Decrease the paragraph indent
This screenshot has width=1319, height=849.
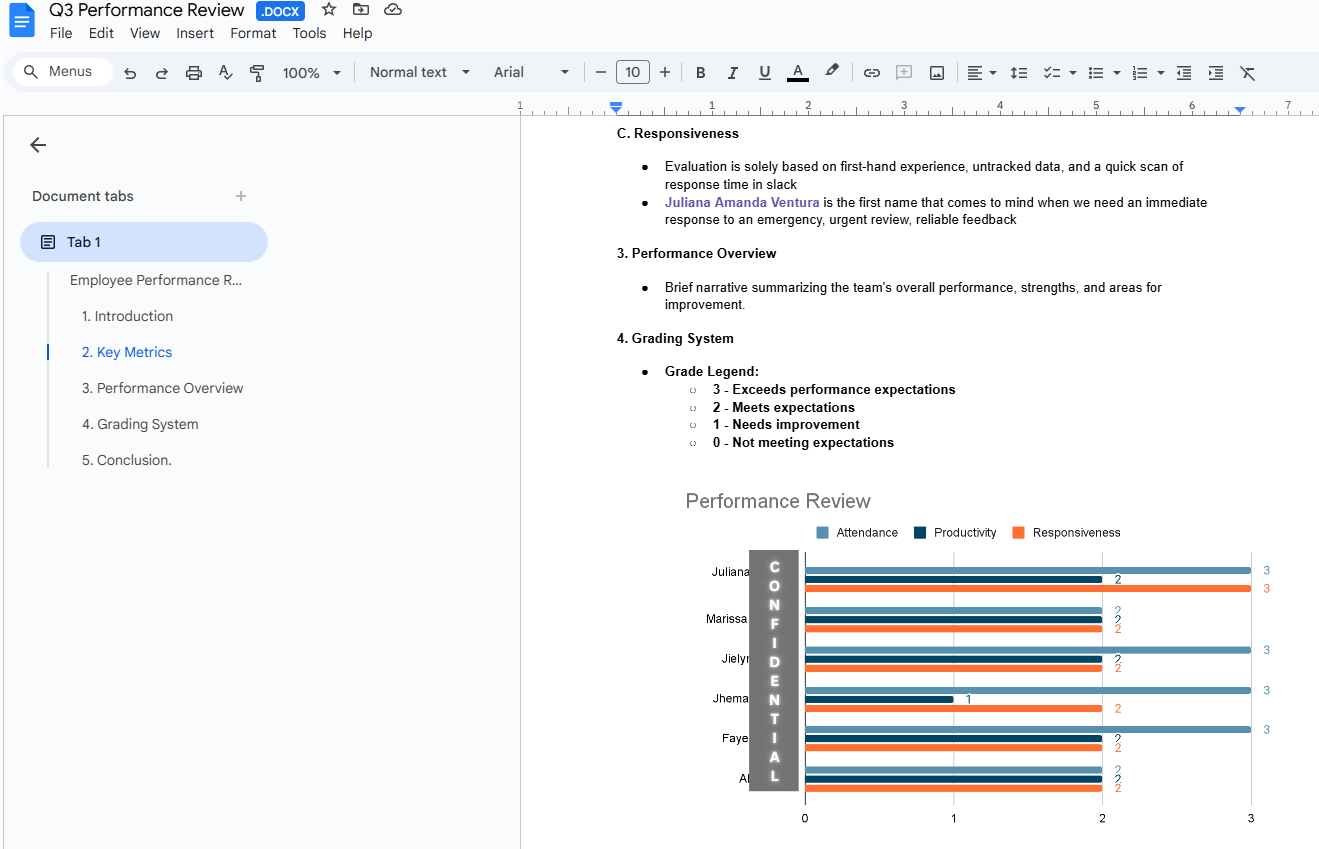tap(1184, 73)
